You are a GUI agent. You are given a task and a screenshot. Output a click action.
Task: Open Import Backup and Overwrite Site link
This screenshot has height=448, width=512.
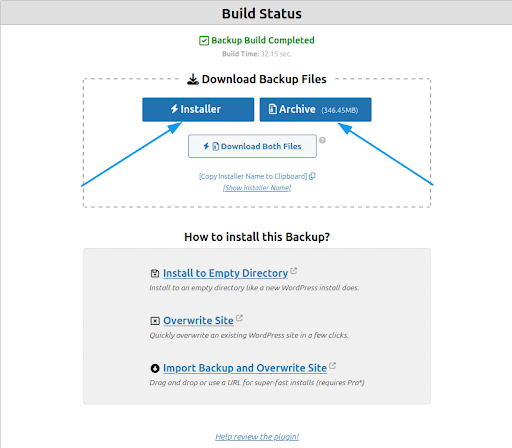click(245, 368)
